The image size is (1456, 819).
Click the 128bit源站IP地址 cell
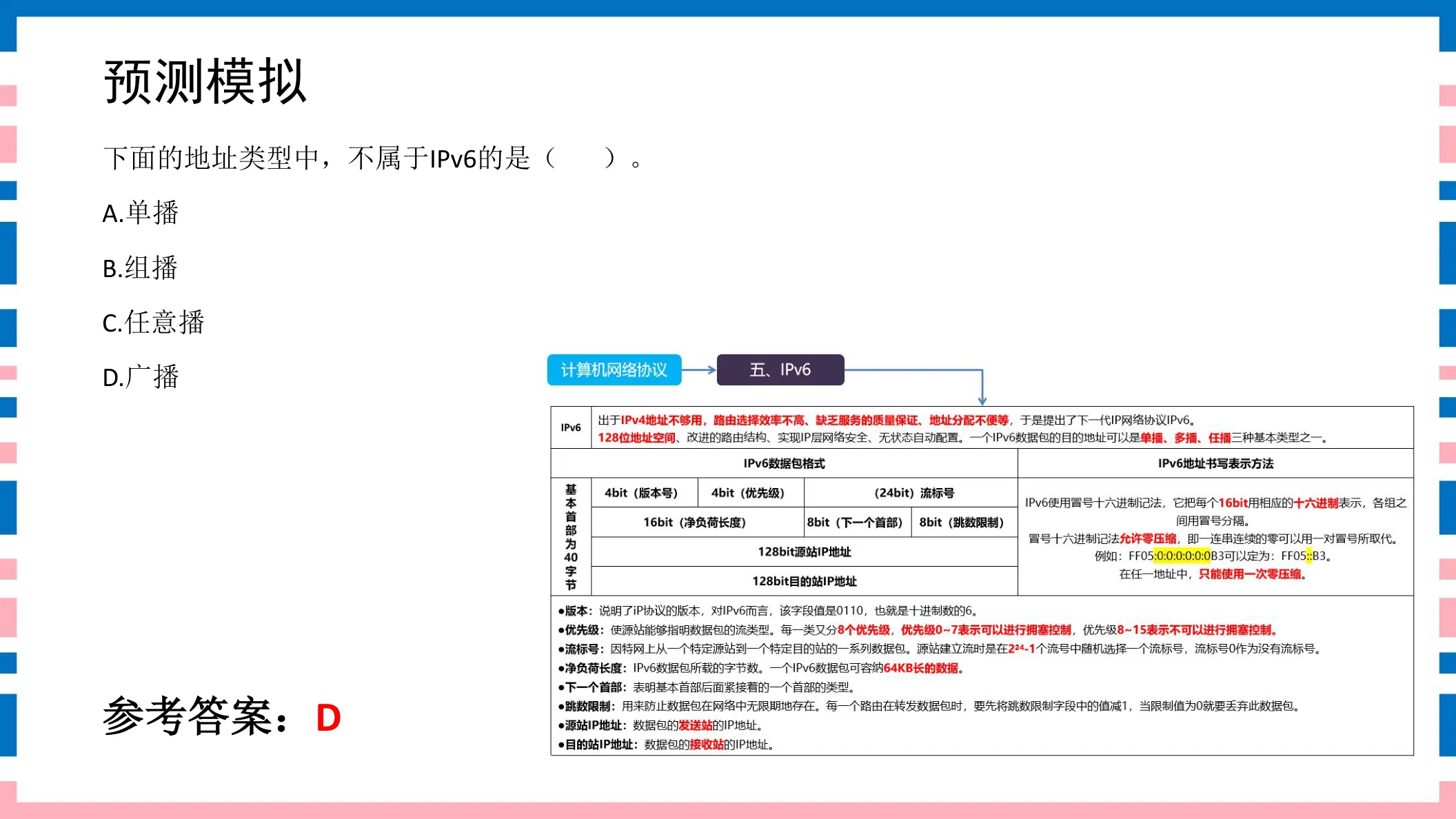point(805,552)
